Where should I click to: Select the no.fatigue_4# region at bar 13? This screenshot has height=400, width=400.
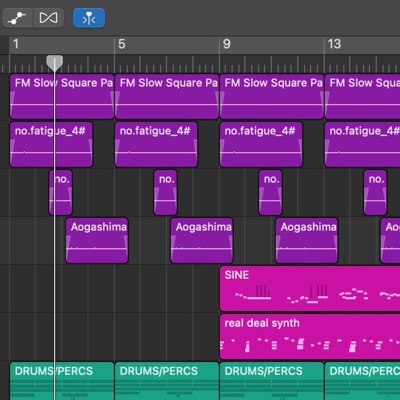[363, 145]
